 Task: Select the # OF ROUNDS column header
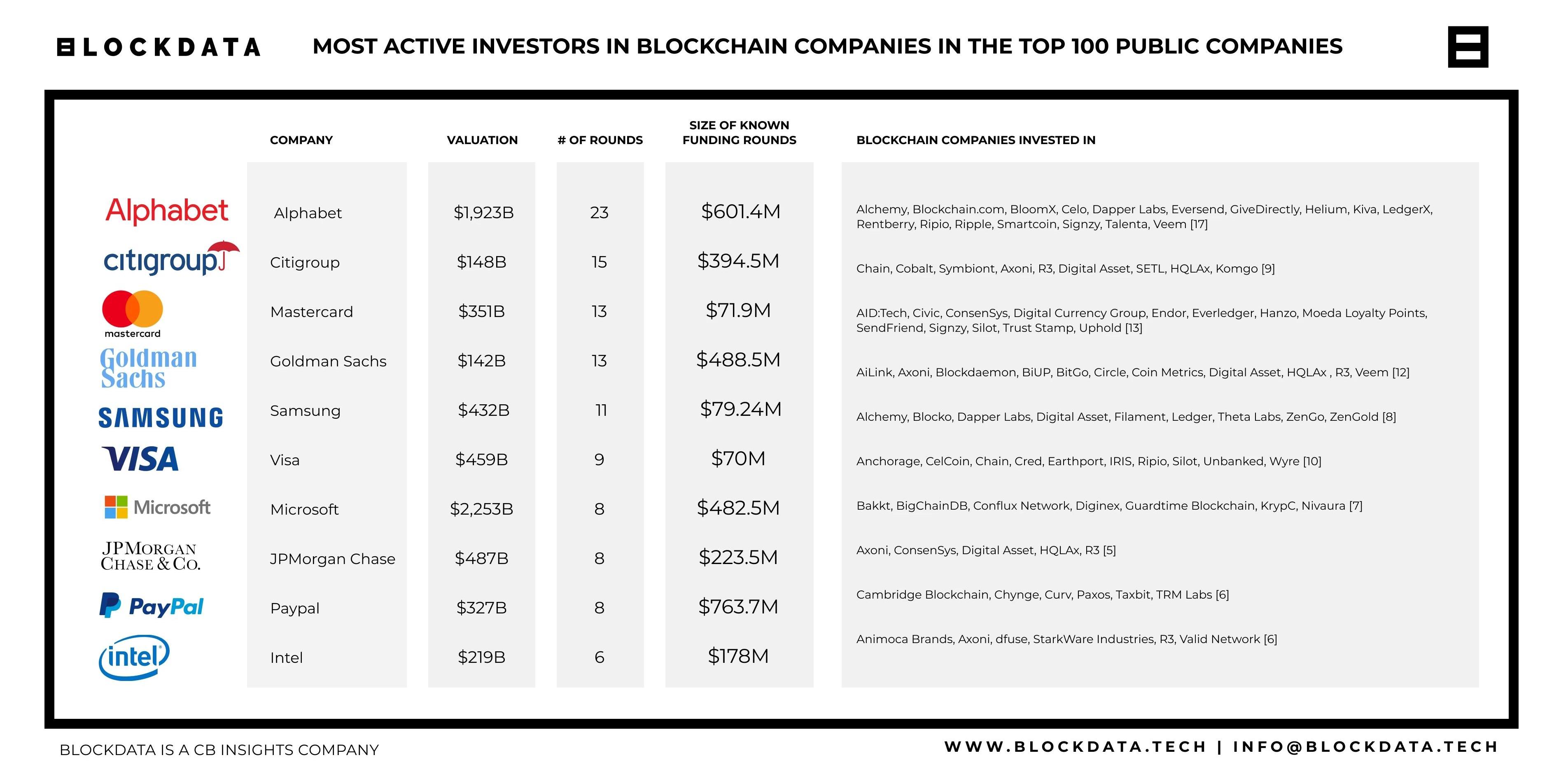coord(600,140)
